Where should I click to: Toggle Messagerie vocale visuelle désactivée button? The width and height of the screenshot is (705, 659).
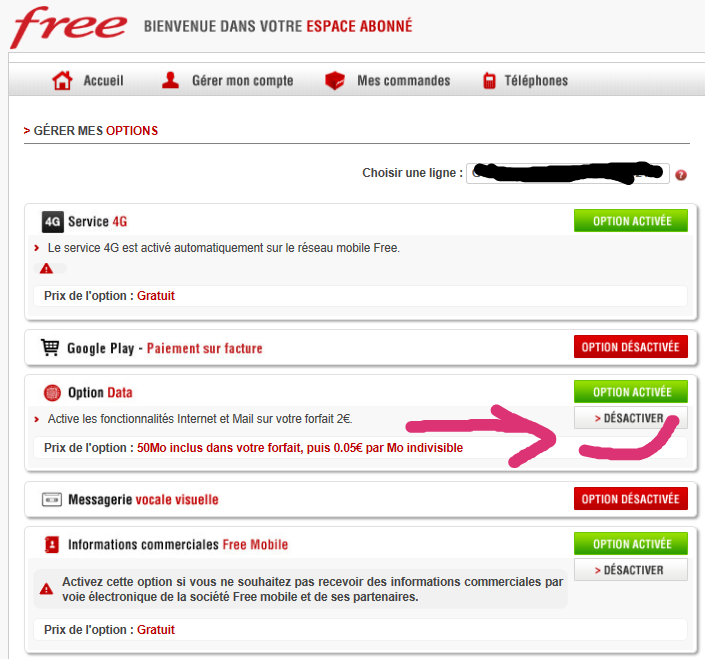pyautogui.click(x=630, y=499)
